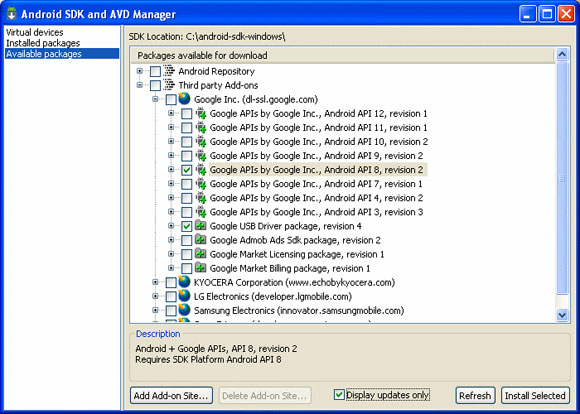Click the Google Market Licensing package icon

(201, 254)
